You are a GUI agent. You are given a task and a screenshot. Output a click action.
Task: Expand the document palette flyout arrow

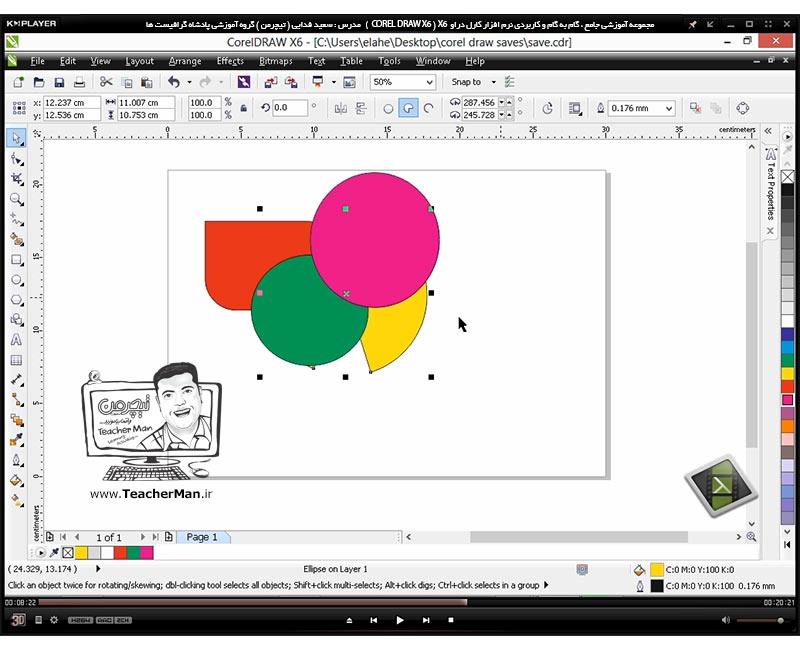(x=40, y=553)
